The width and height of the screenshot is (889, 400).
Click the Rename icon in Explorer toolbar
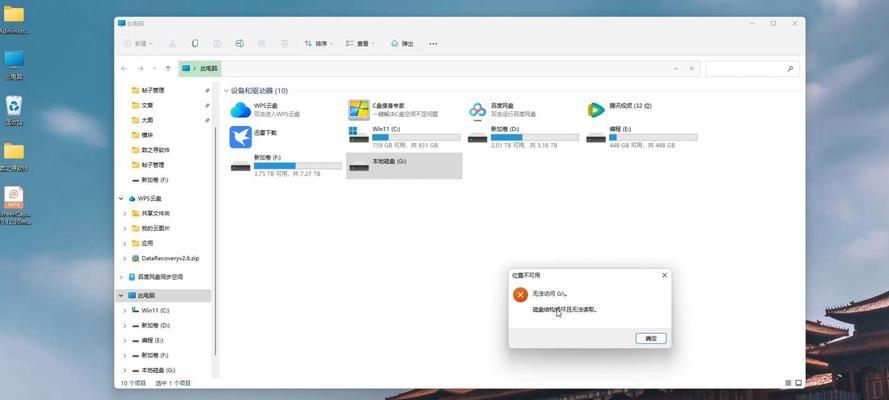(239, 44)
